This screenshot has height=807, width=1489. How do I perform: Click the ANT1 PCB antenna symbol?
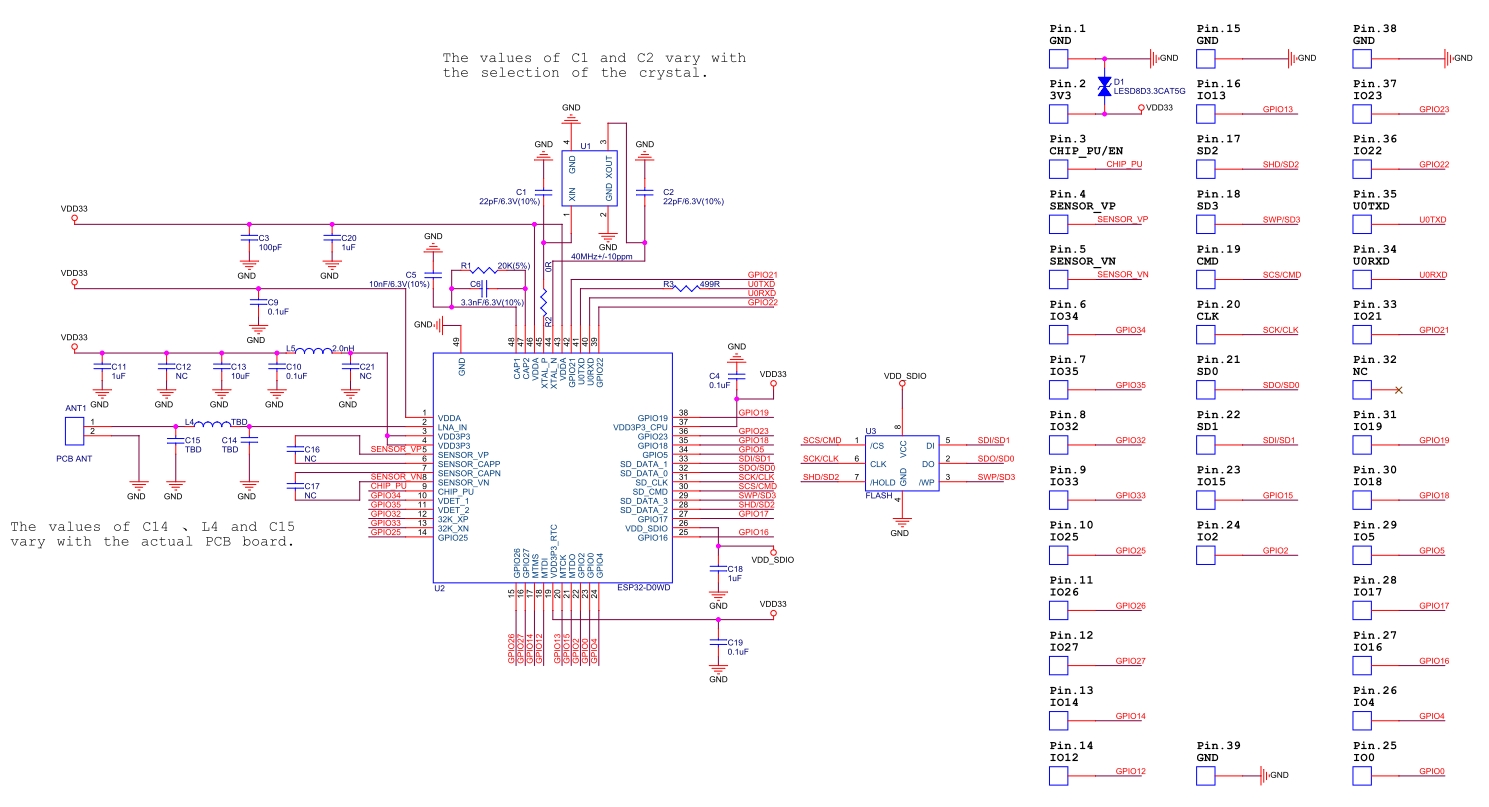(73, 430)
